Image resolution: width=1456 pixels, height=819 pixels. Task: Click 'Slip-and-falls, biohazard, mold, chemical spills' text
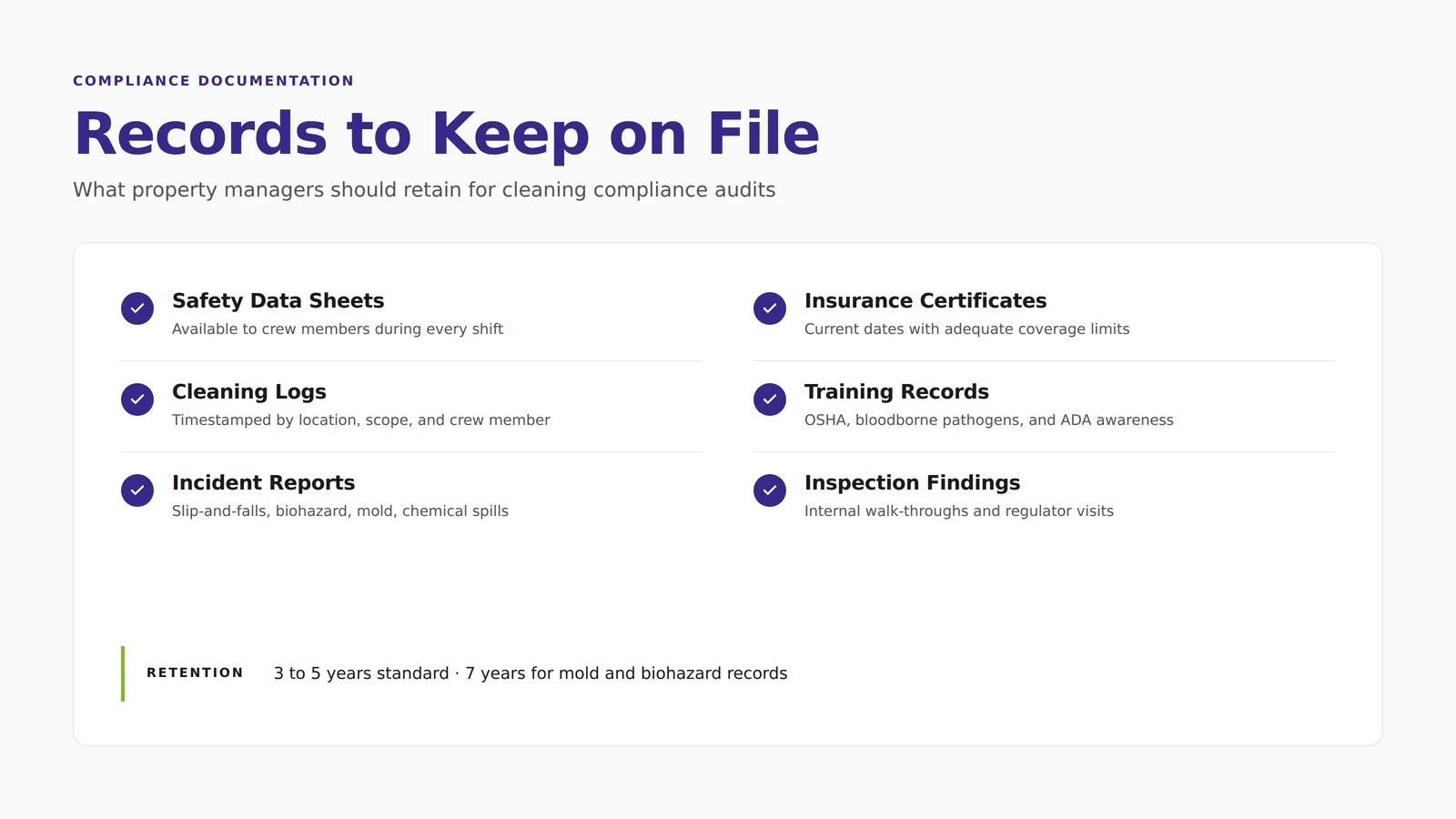pos(340,511)
